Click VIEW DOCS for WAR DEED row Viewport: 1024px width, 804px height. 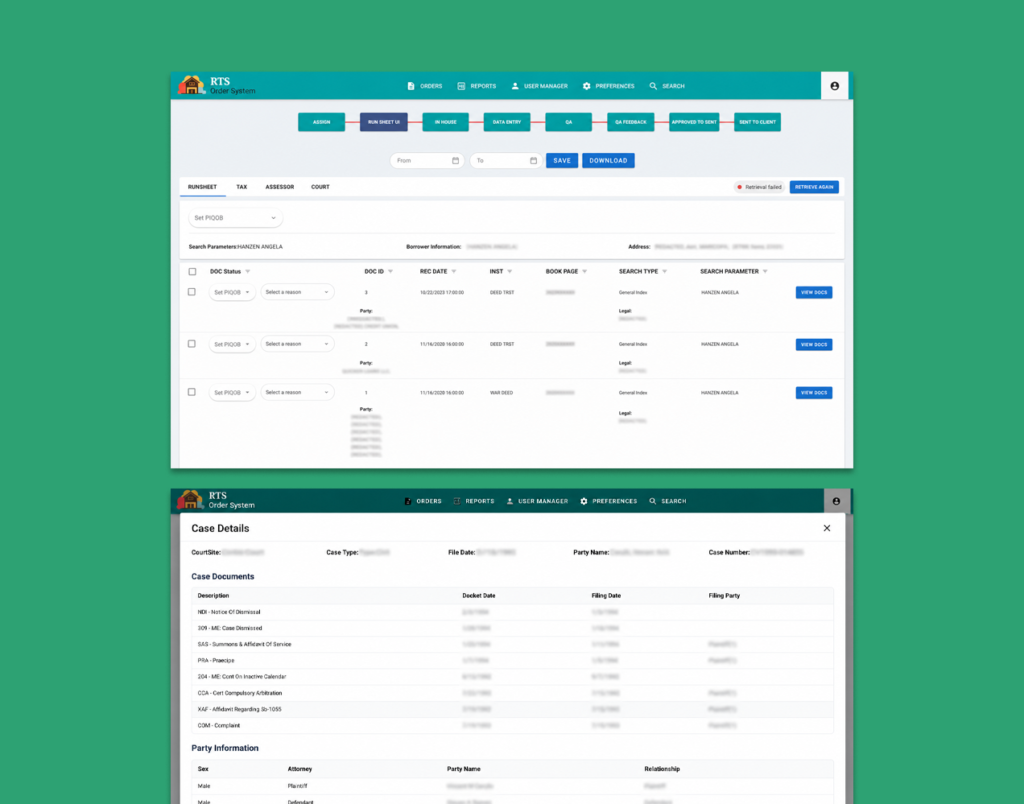point(814,393)
